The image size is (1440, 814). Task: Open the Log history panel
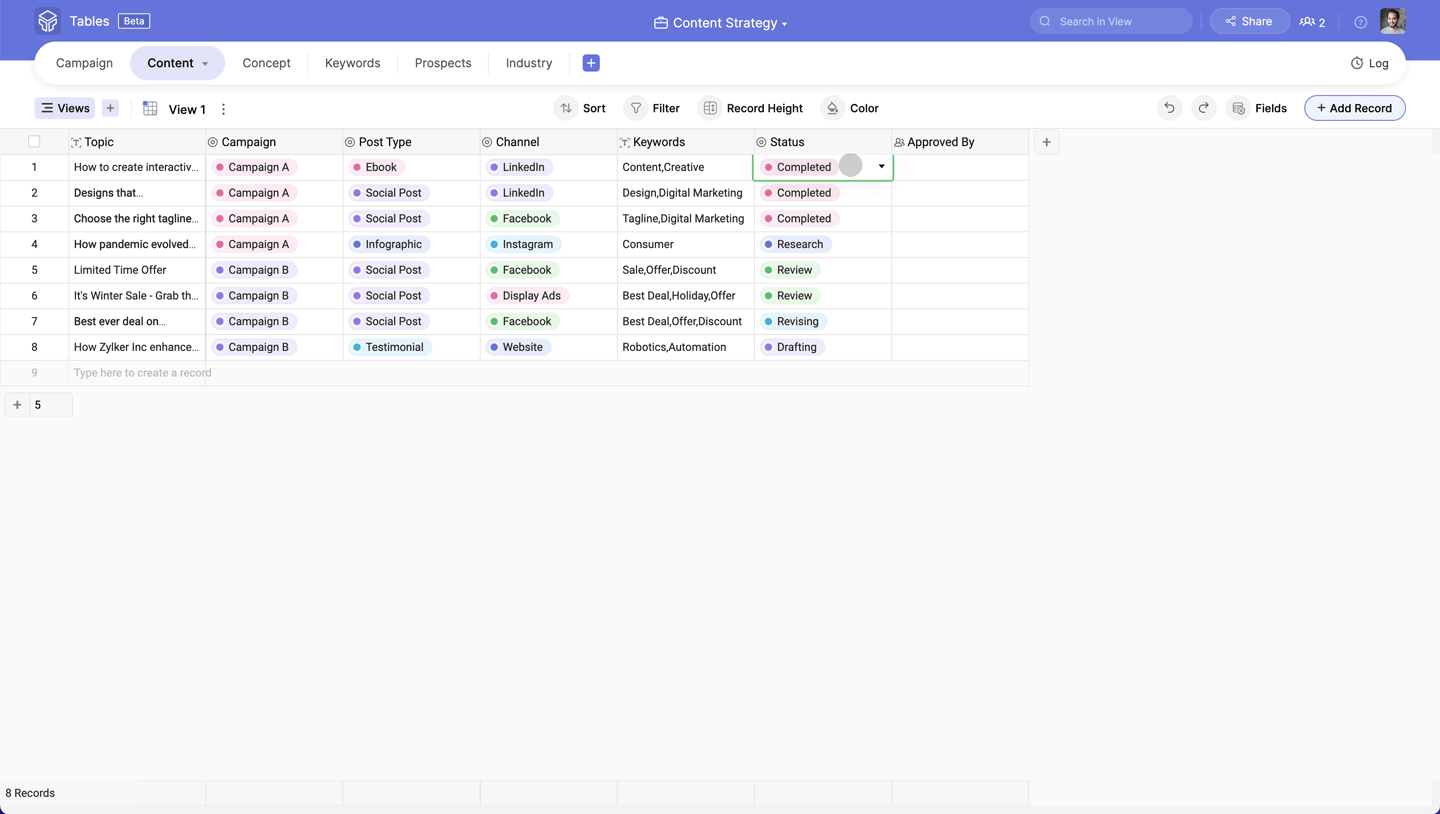coord(1369,63)
